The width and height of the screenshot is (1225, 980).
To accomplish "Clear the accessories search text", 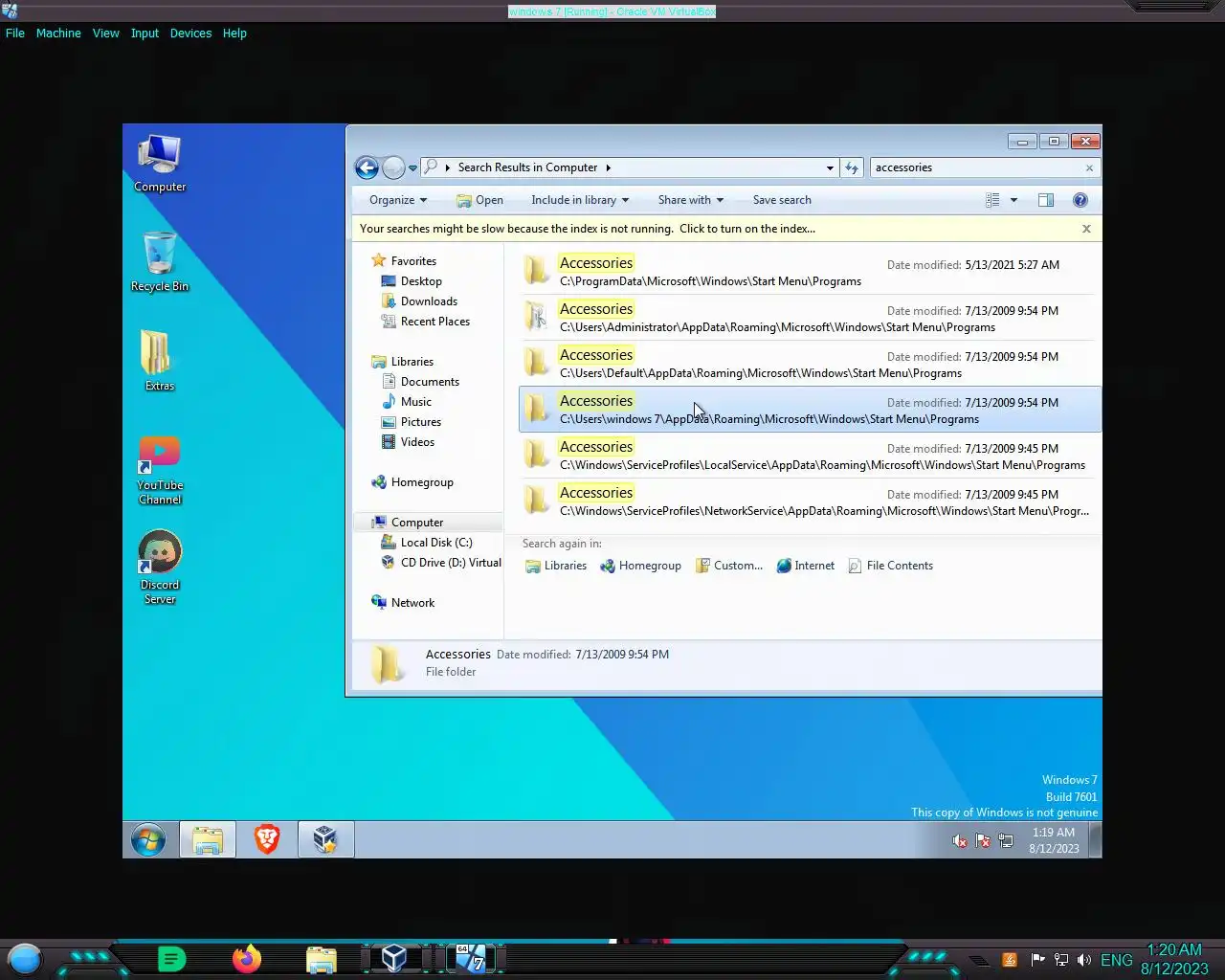I will pyautogui.click(x=1089, y=167).
